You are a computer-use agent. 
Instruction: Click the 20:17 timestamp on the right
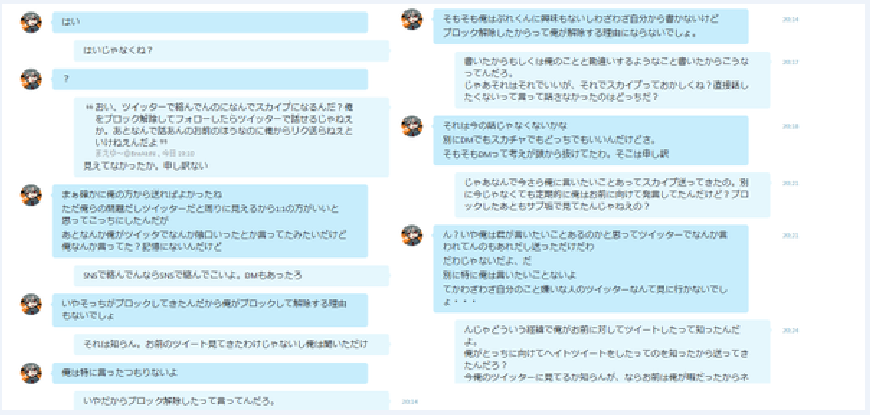[x=790, y=62]
